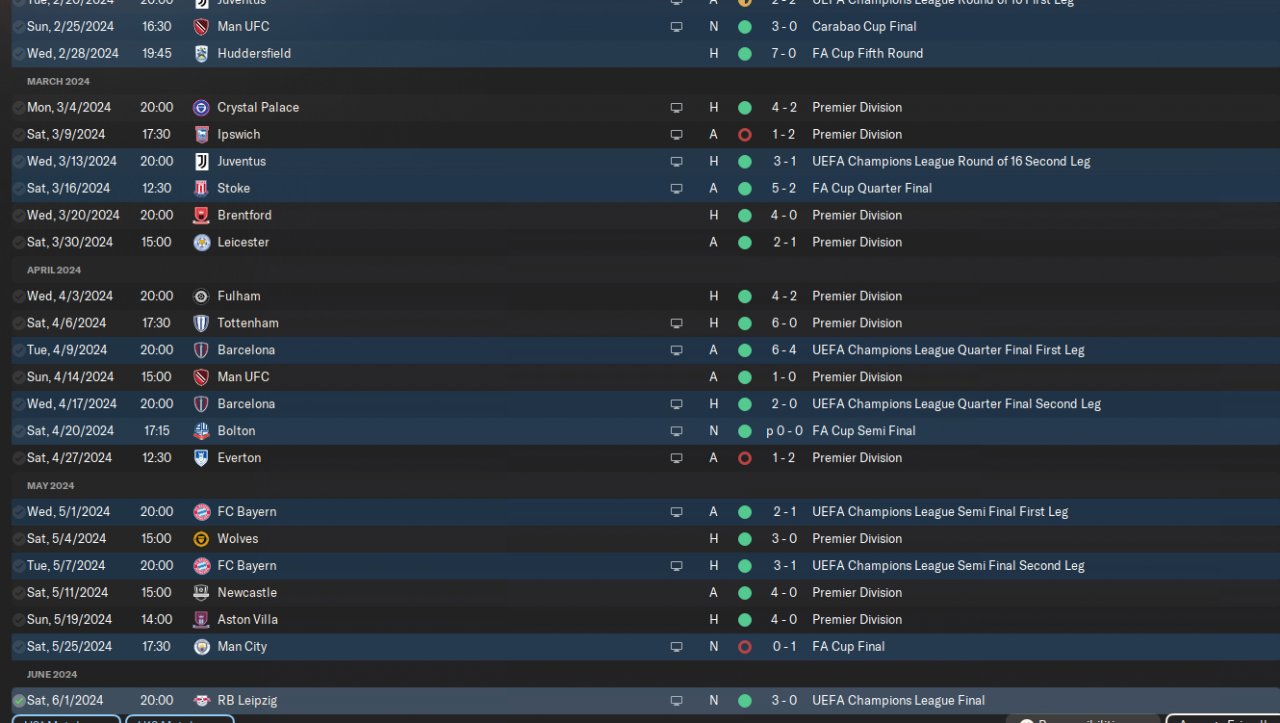Collapse the MARCH 2024 month header

[58, 81]
